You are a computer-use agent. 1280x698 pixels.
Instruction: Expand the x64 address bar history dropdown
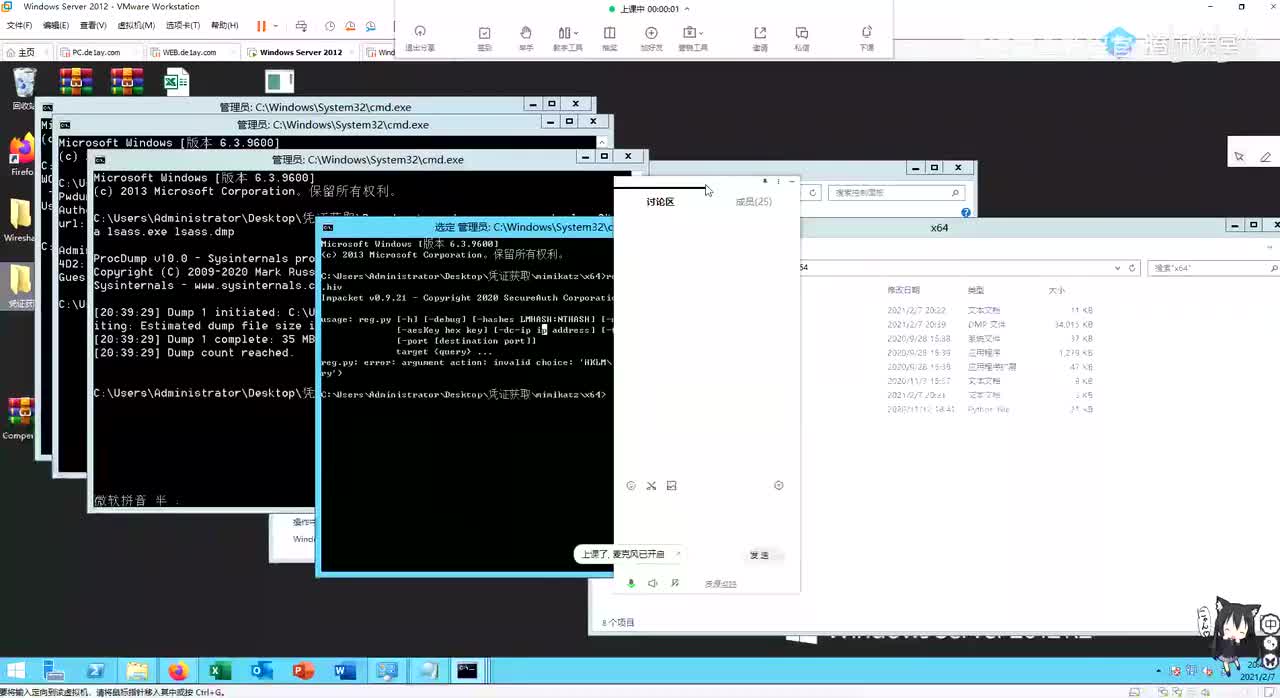tap(1118, 268)
